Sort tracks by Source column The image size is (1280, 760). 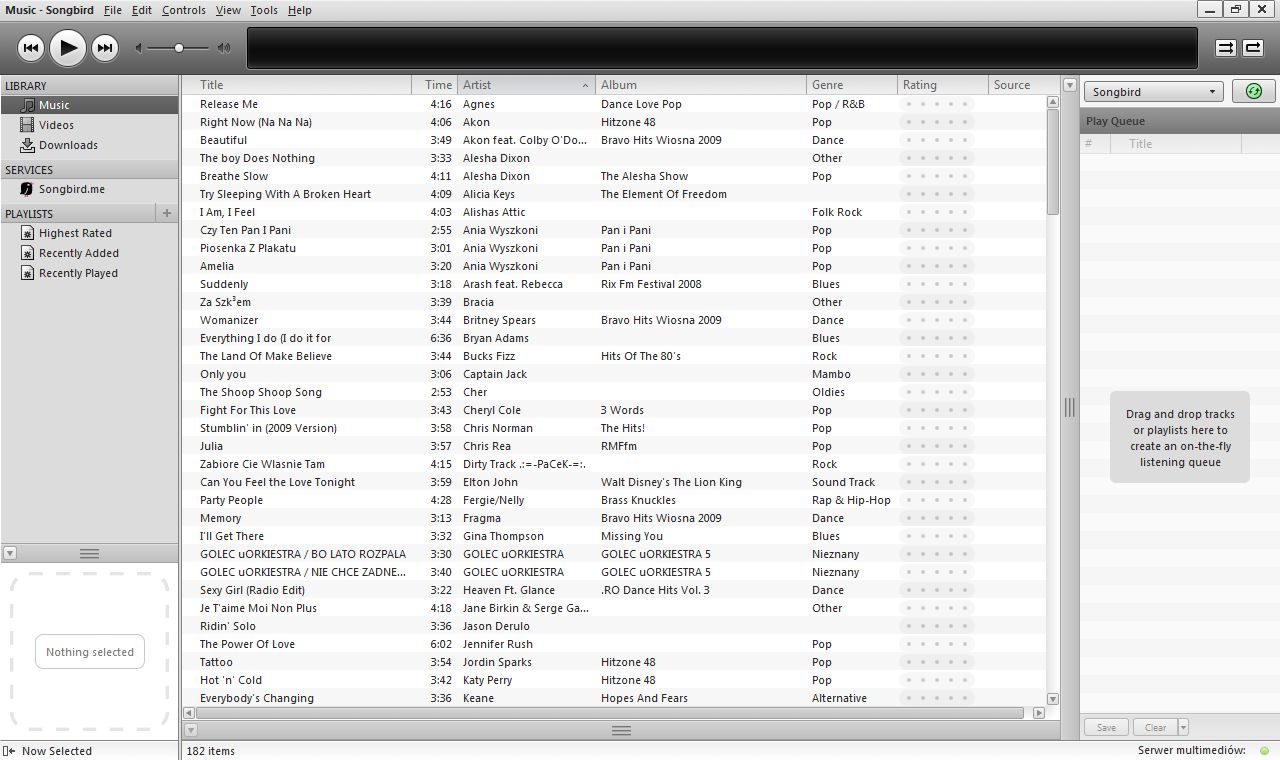pyautogui.click(x=1024, y=85)
